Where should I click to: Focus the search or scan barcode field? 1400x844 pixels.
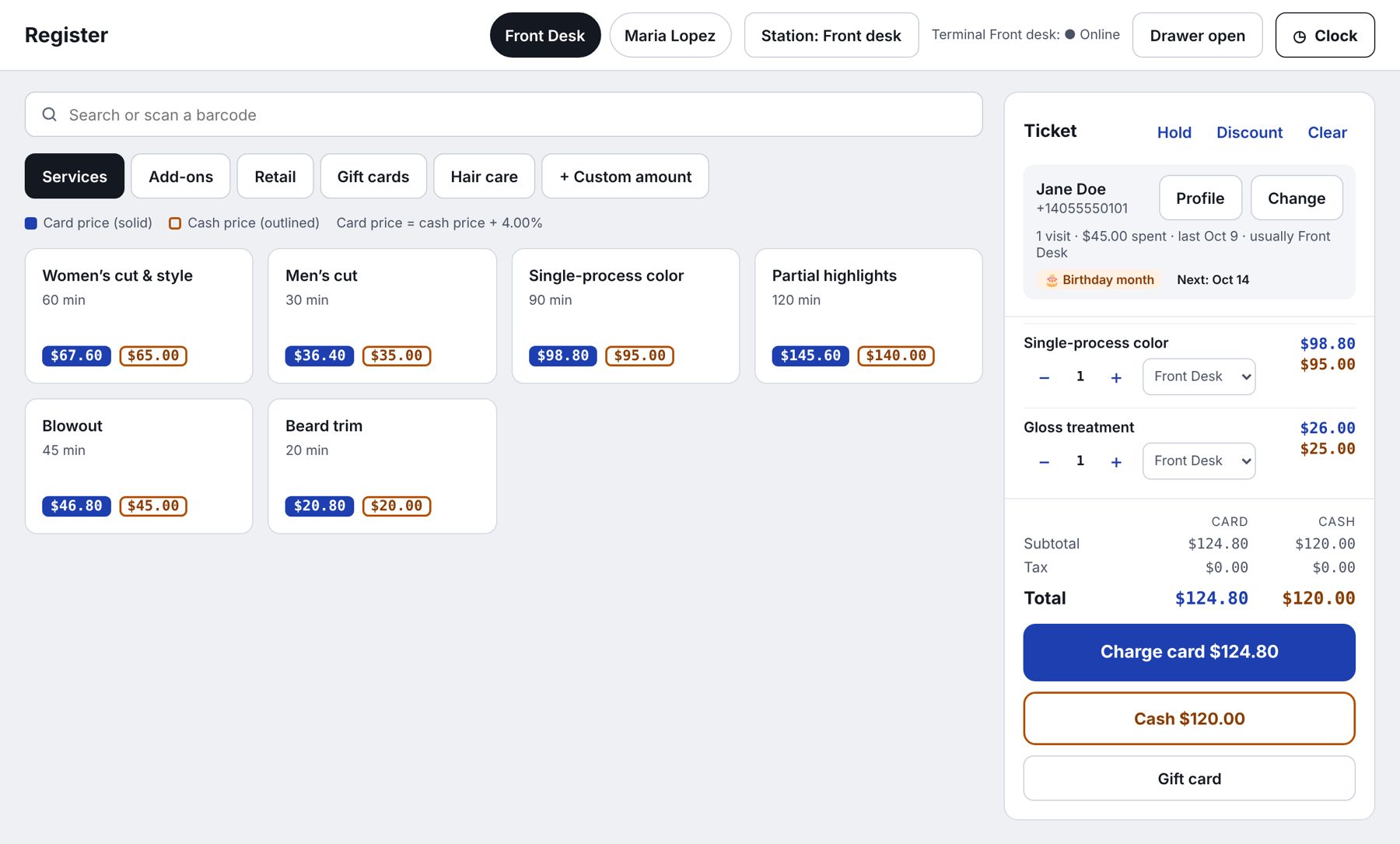pyautogui.click(x=503, y=114)
